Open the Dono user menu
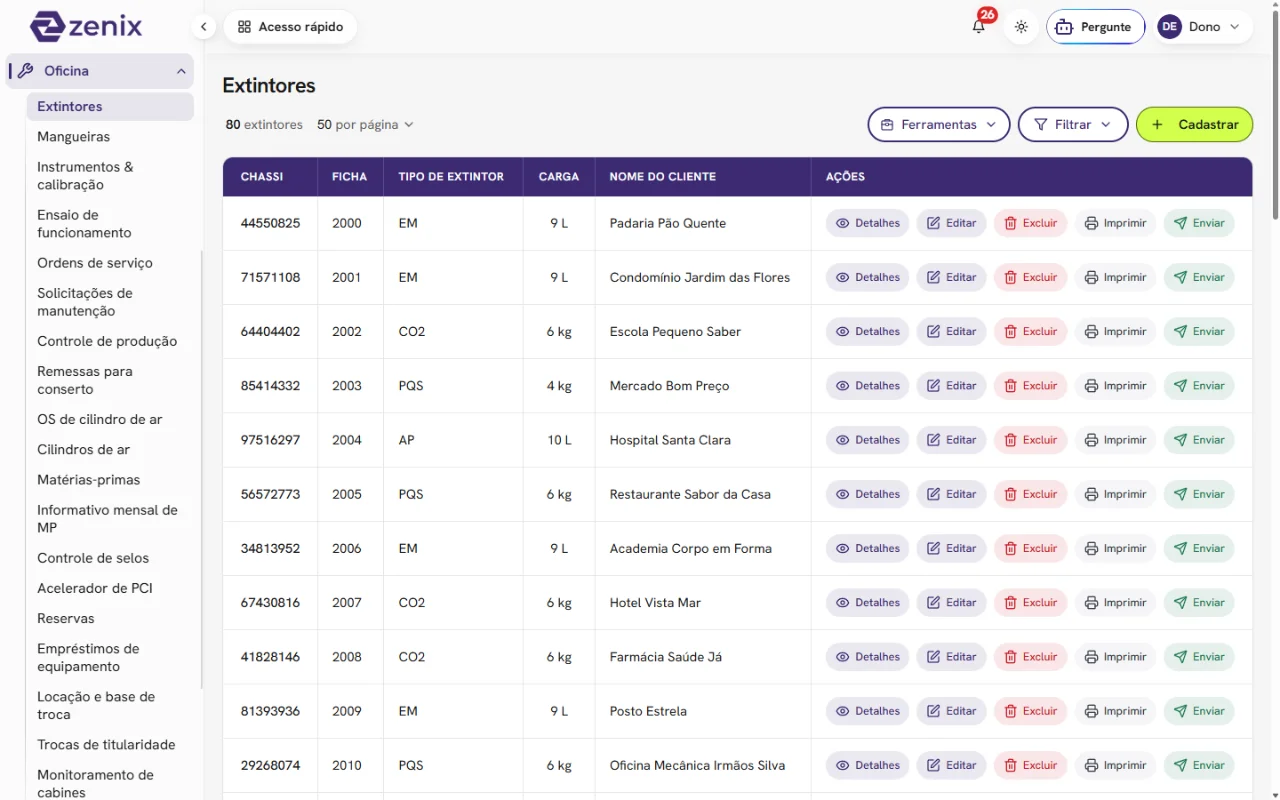The image size is (1280, 800). click(x=1205, y=27)
